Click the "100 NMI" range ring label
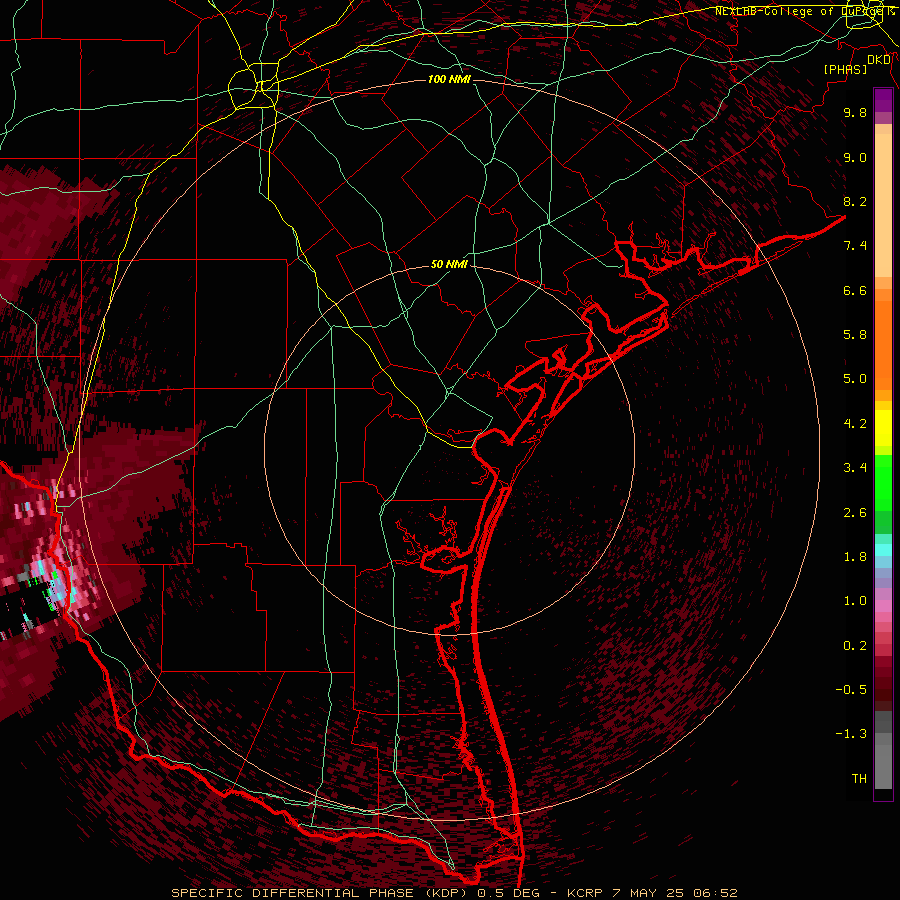900x900 pixels. [x=449, y=79]
